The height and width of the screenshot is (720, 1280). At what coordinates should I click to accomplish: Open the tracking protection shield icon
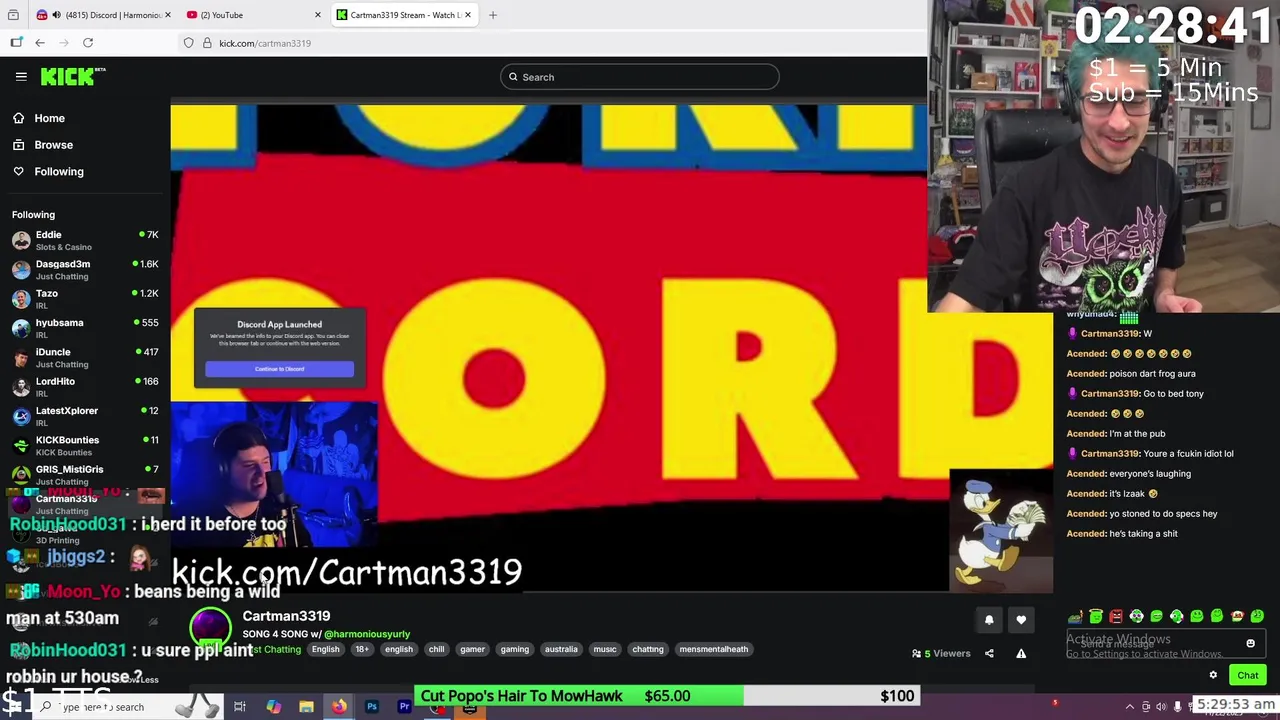188,43
